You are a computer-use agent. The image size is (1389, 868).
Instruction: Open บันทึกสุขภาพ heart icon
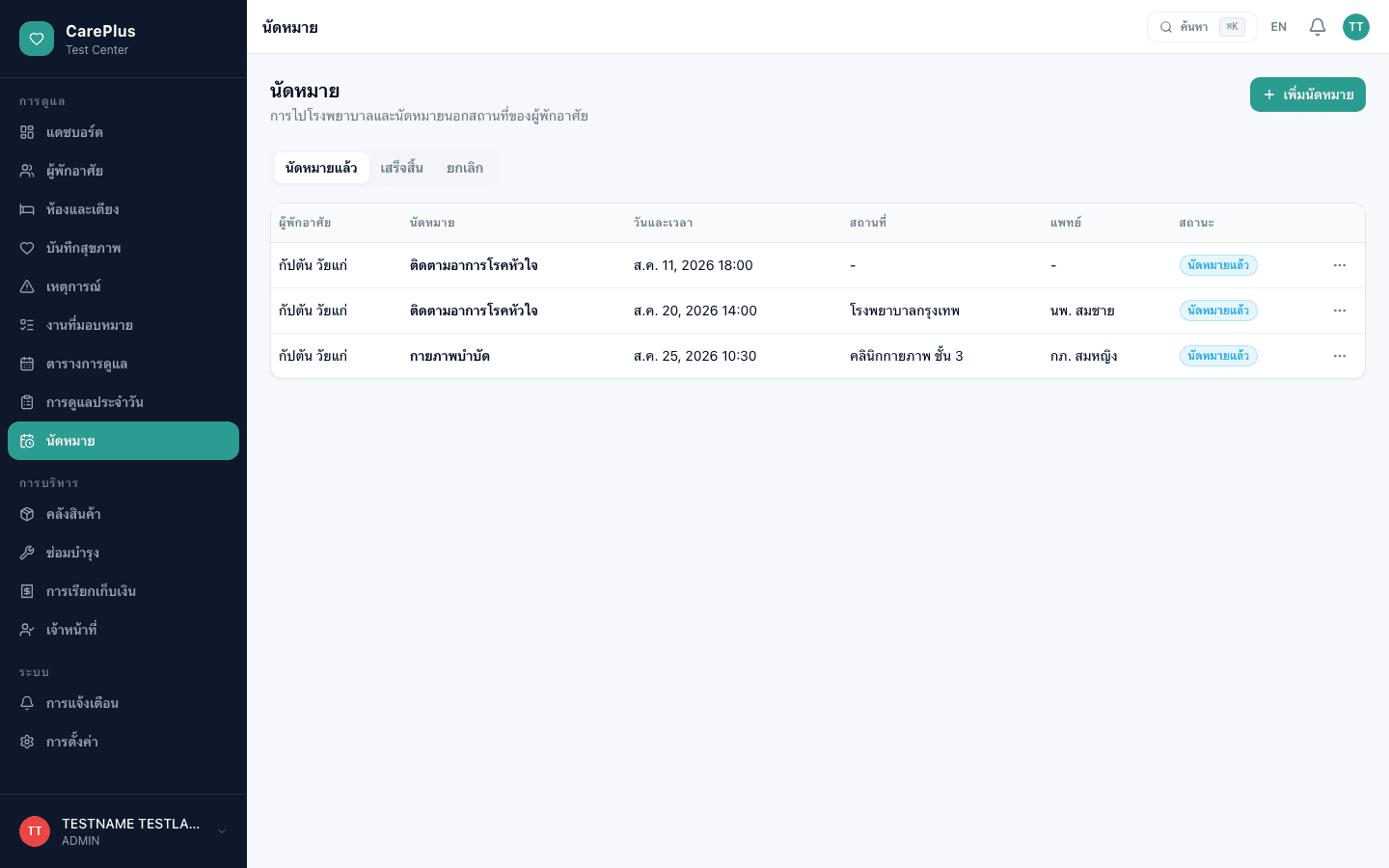27,248
